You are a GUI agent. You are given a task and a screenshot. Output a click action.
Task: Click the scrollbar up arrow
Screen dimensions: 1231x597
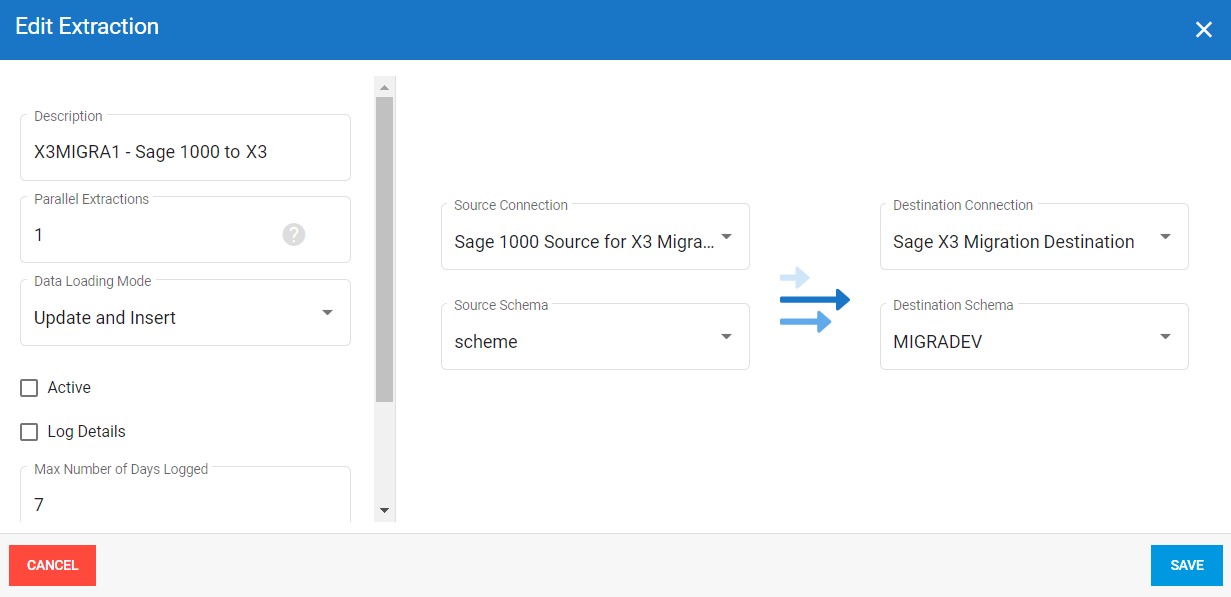point(384,88)
